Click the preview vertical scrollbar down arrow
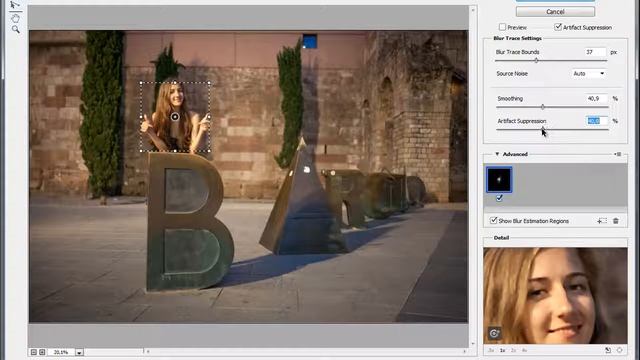640x360 pixels. [473, 344]
